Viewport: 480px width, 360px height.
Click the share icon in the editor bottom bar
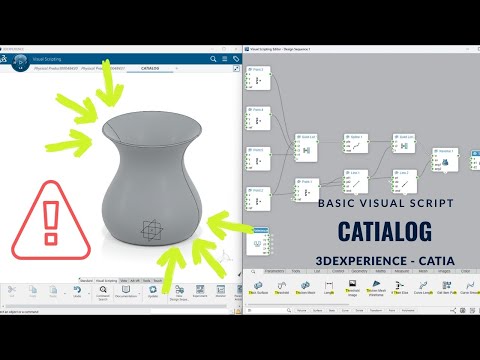click(453, 311)
